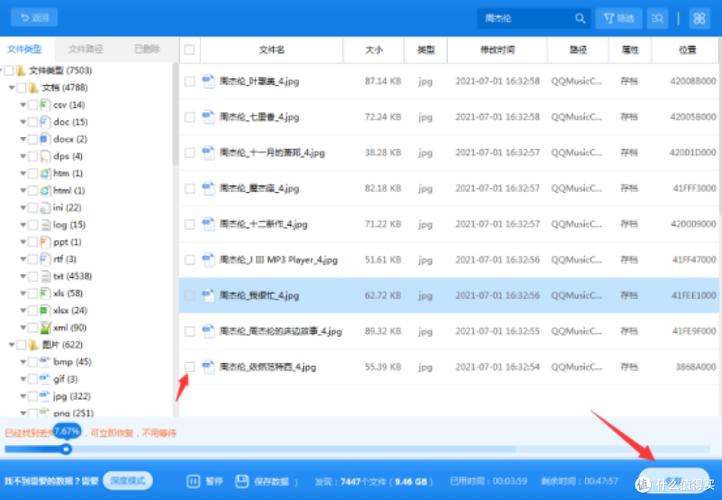The image size is (722, 500).
Task: Sort by the 文件名 column header
Action: coord(272,50)
